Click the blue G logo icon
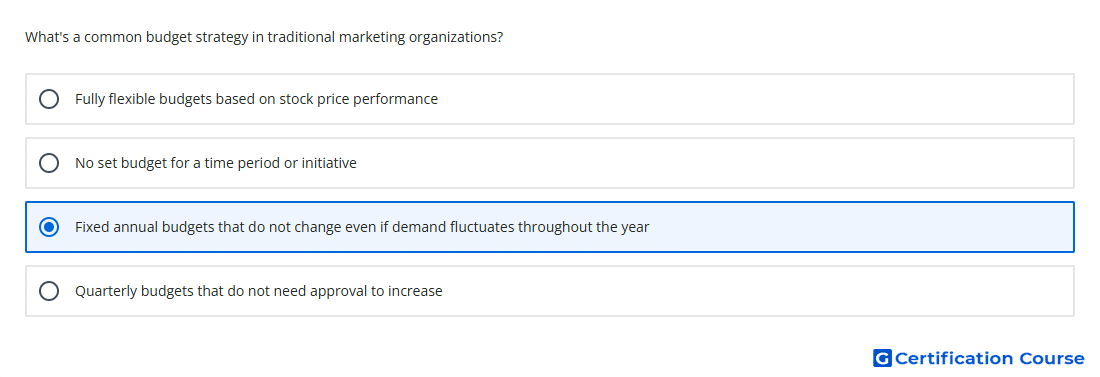The width and height of the screenshot is (1100, 377). 882,358
